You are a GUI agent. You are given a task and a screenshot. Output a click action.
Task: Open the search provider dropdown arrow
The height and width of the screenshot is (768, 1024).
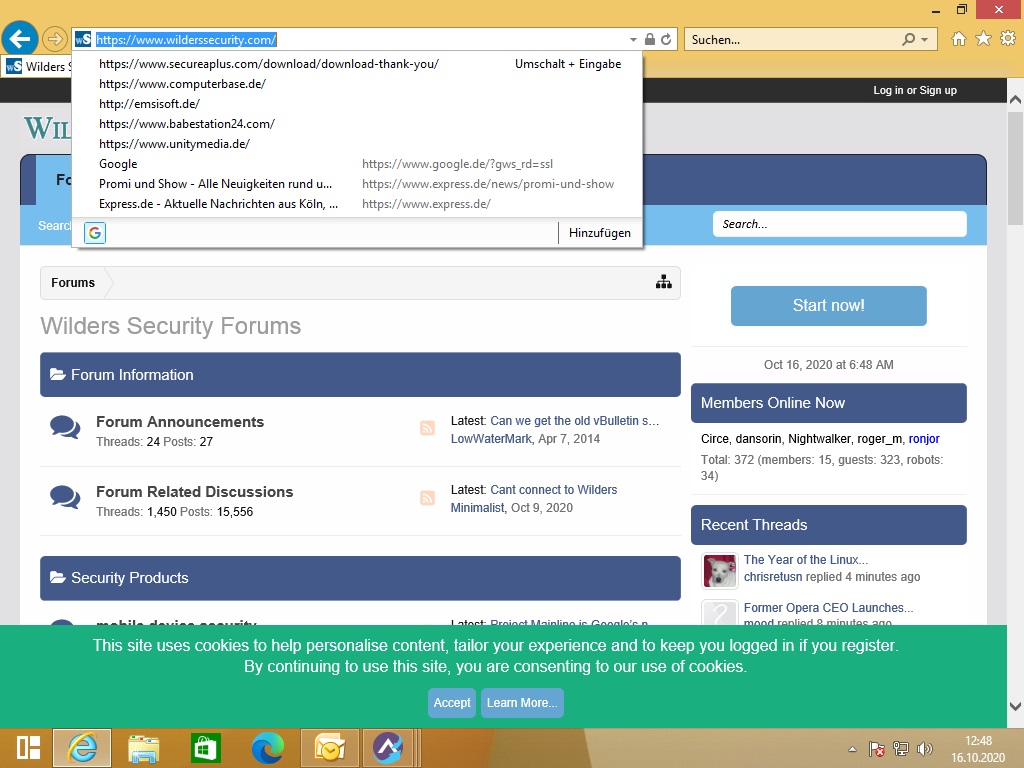pos(925,40)
